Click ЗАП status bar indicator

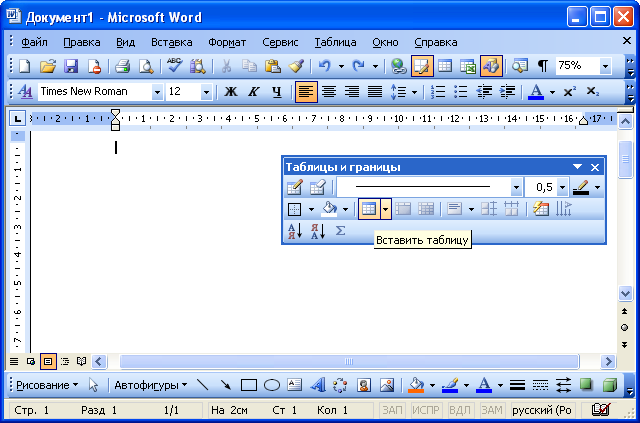click(392, 410)
